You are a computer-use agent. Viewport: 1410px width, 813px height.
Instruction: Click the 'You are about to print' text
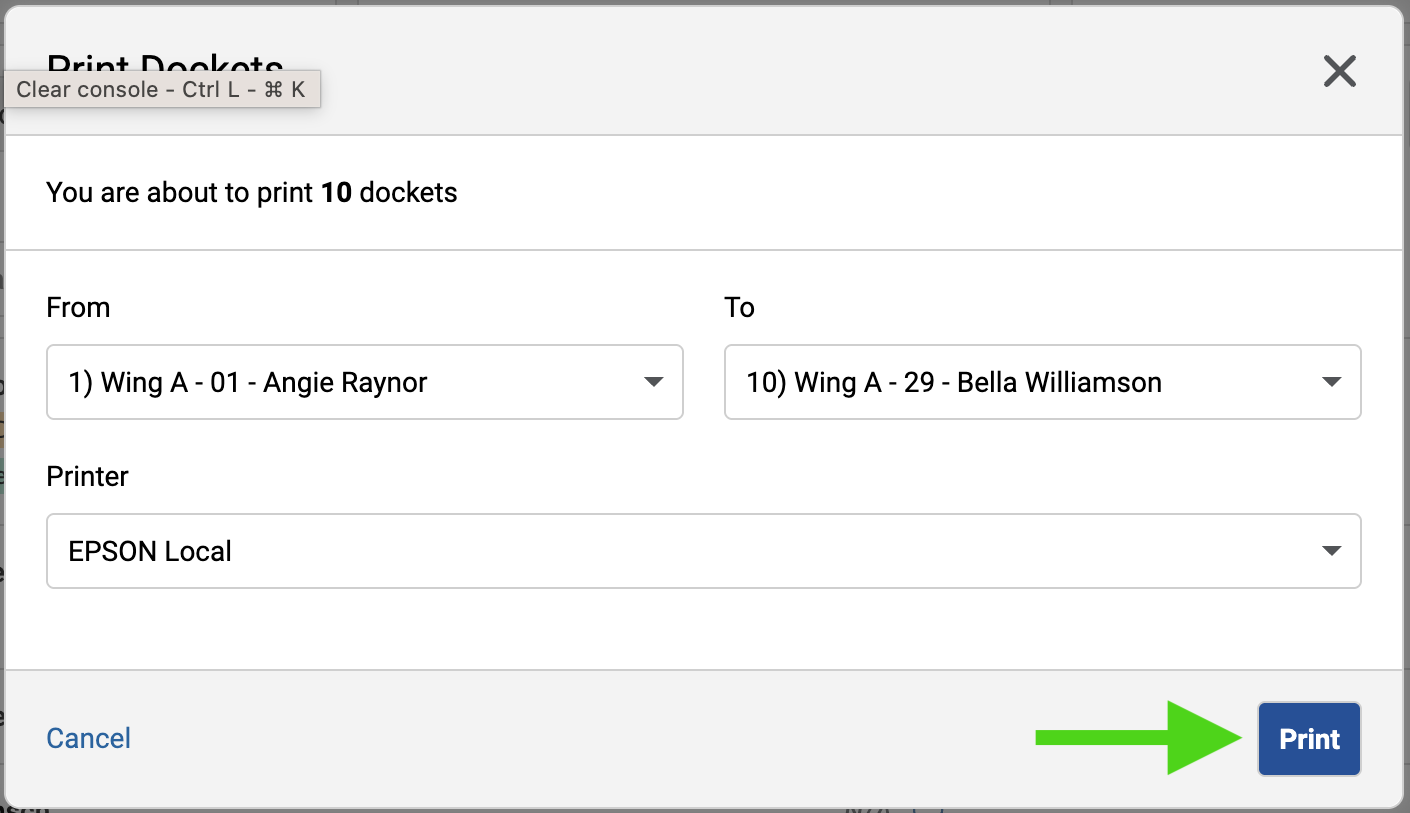180,192
